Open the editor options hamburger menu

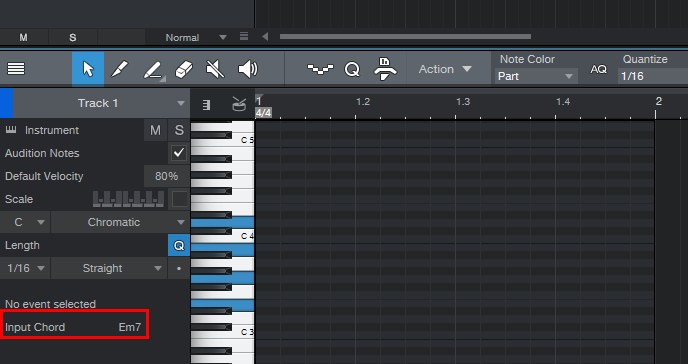16,68
